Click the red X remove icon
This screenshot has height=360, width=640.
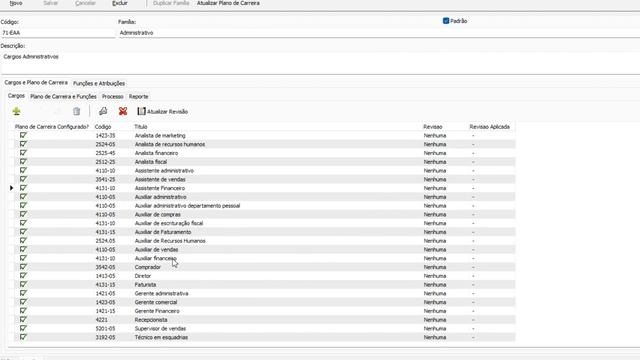point(123,111)
